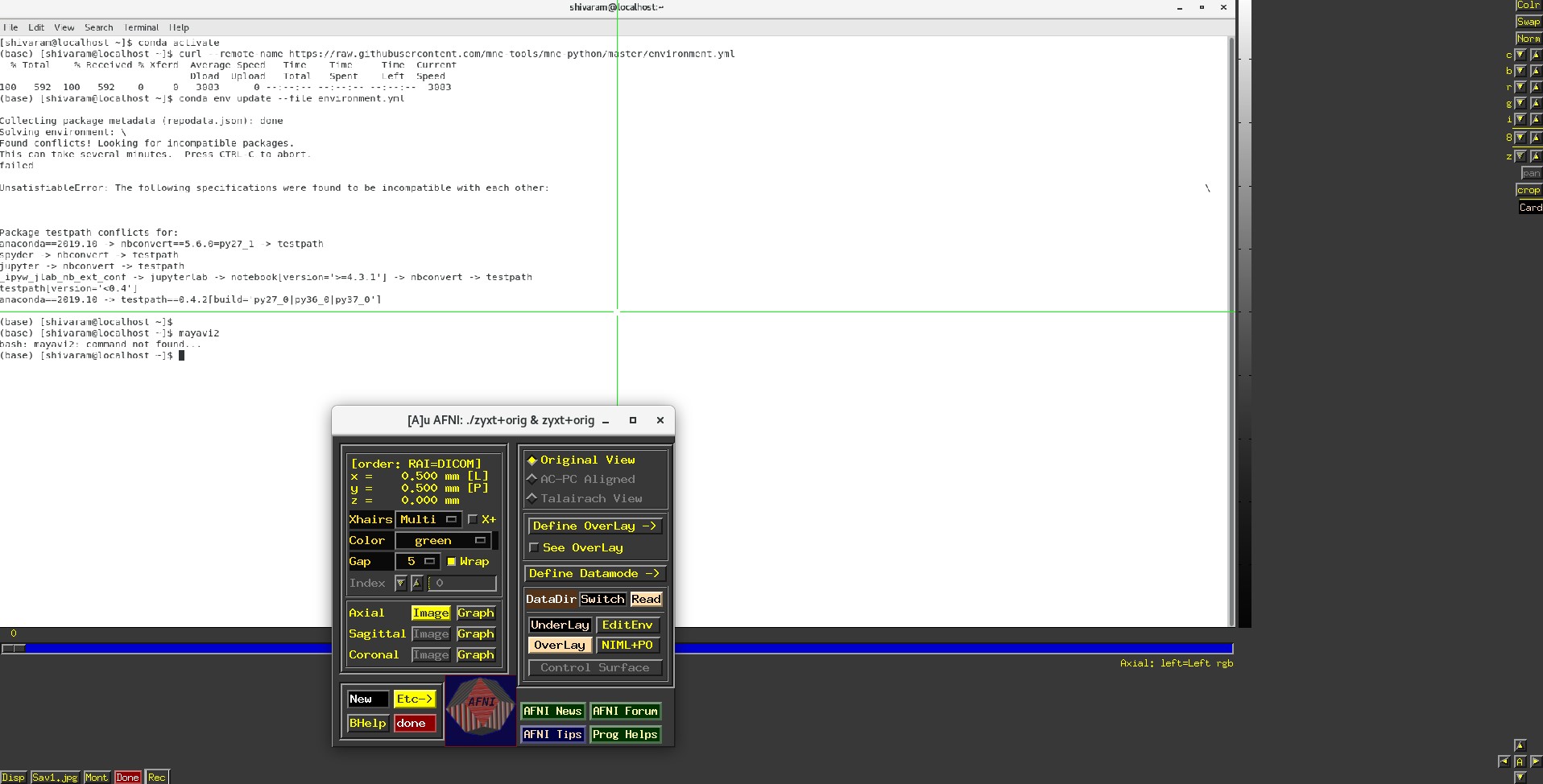Viewport: 1543px width, 784px height.
Task: Click the up arrow next to '8' (opacity)
Action: 1536,138
